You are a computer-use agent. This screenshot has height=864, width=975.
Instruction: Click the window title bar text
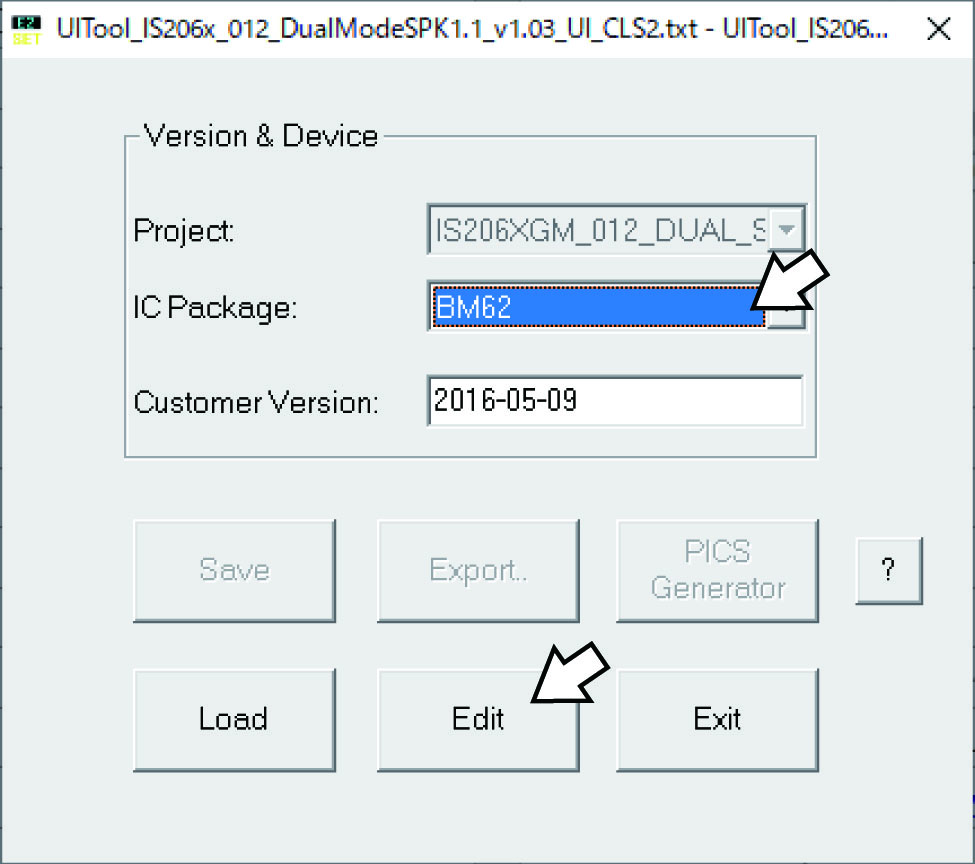coord(472,29)
